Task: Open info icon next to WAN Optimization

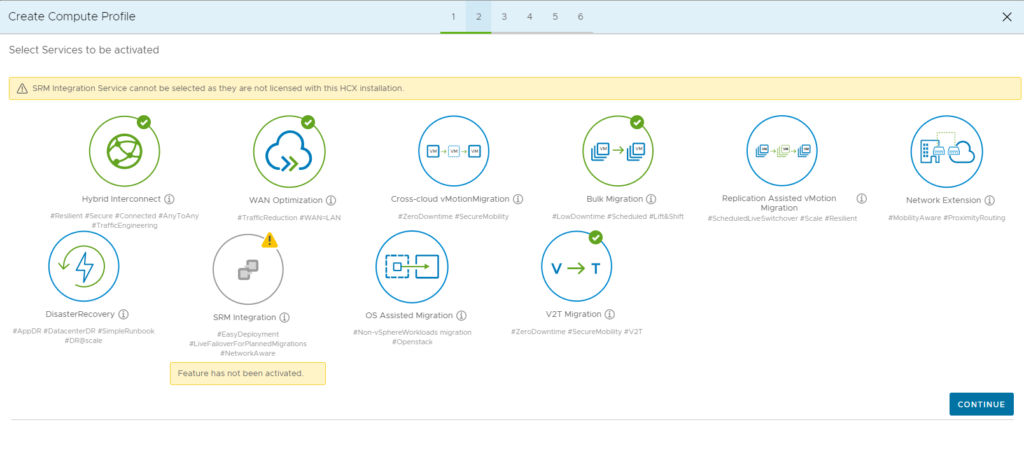Action: [x=330, y=200]
